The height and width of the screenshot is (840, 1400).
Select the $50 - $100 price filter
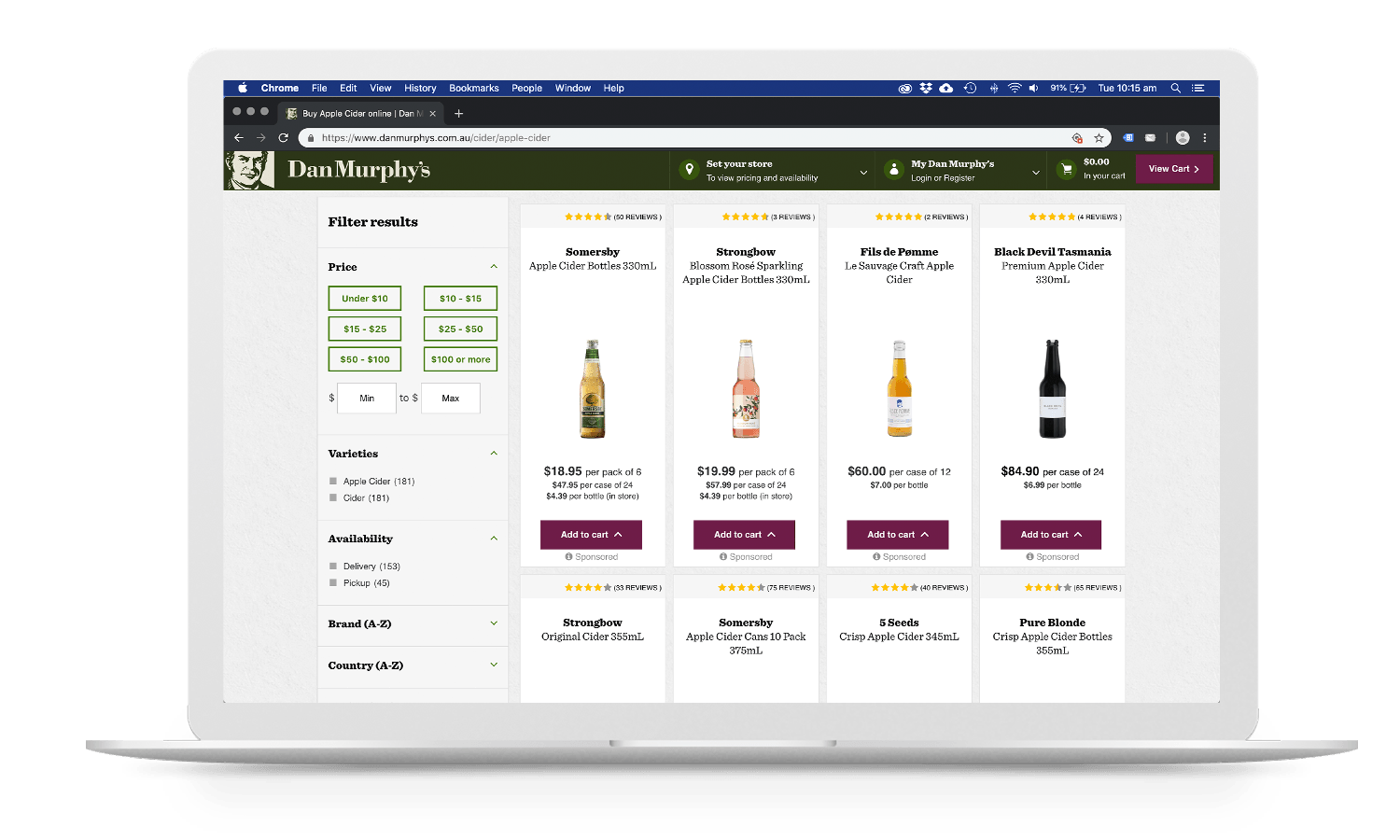(x=365, y=359)
